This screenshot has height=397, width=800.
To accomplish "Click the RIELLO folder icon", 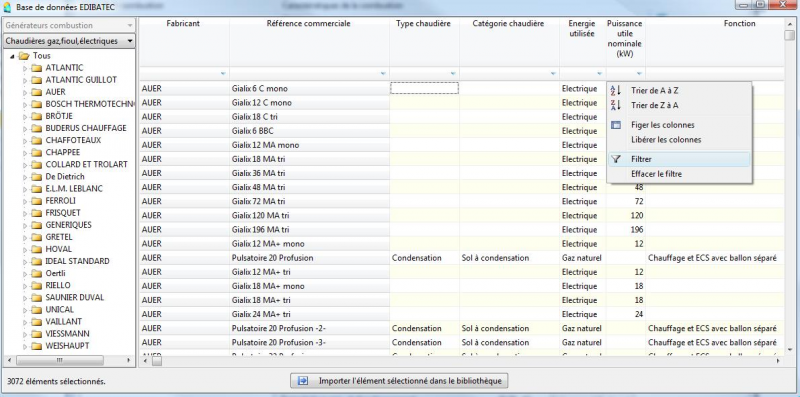I will (36, 285).
